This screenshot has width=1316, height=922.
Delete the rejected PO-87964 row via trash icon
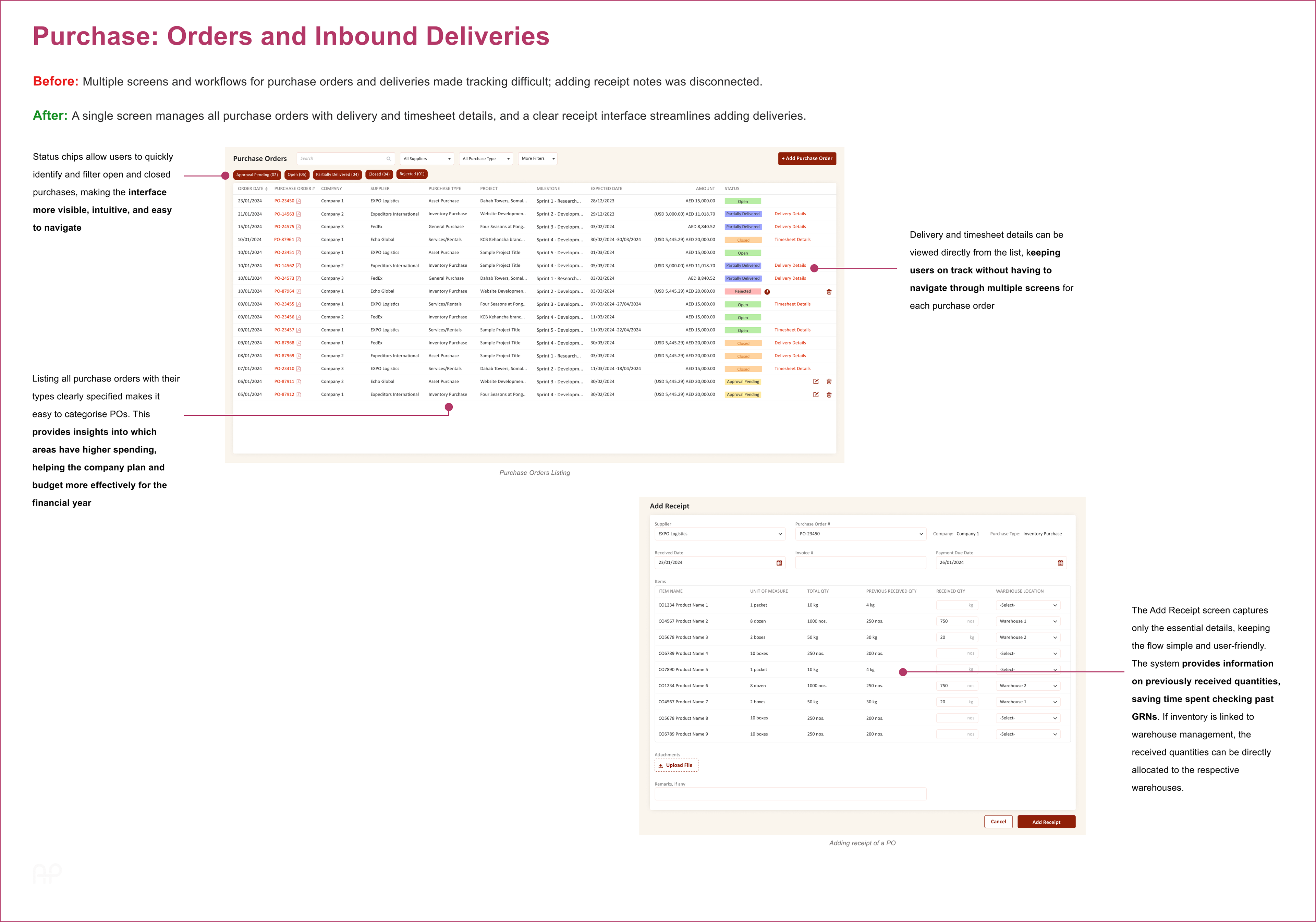point(829,292)
